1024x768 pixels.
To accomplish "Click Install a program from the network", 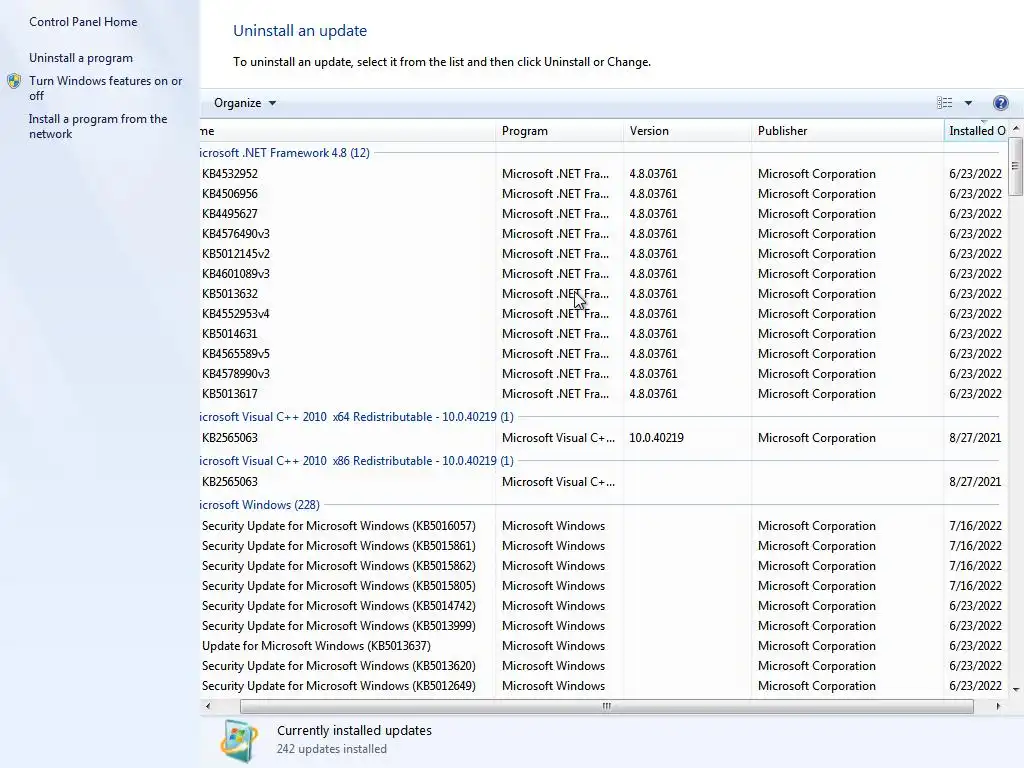I will pos(98,126).
